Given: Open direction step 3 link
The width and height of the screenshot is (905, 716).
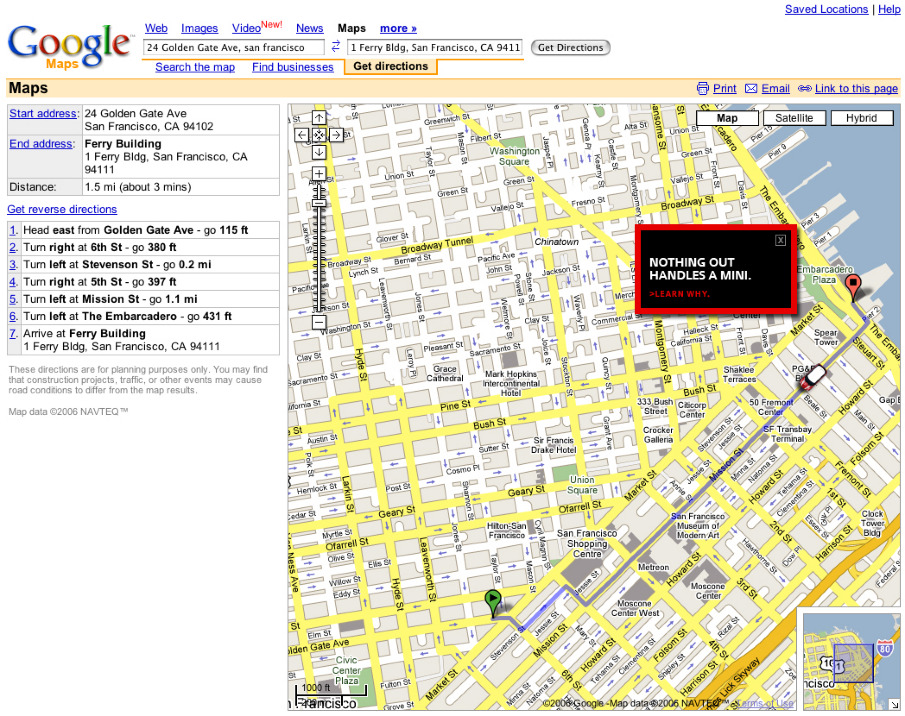Looking at the screenshot, I should [13, 265].
